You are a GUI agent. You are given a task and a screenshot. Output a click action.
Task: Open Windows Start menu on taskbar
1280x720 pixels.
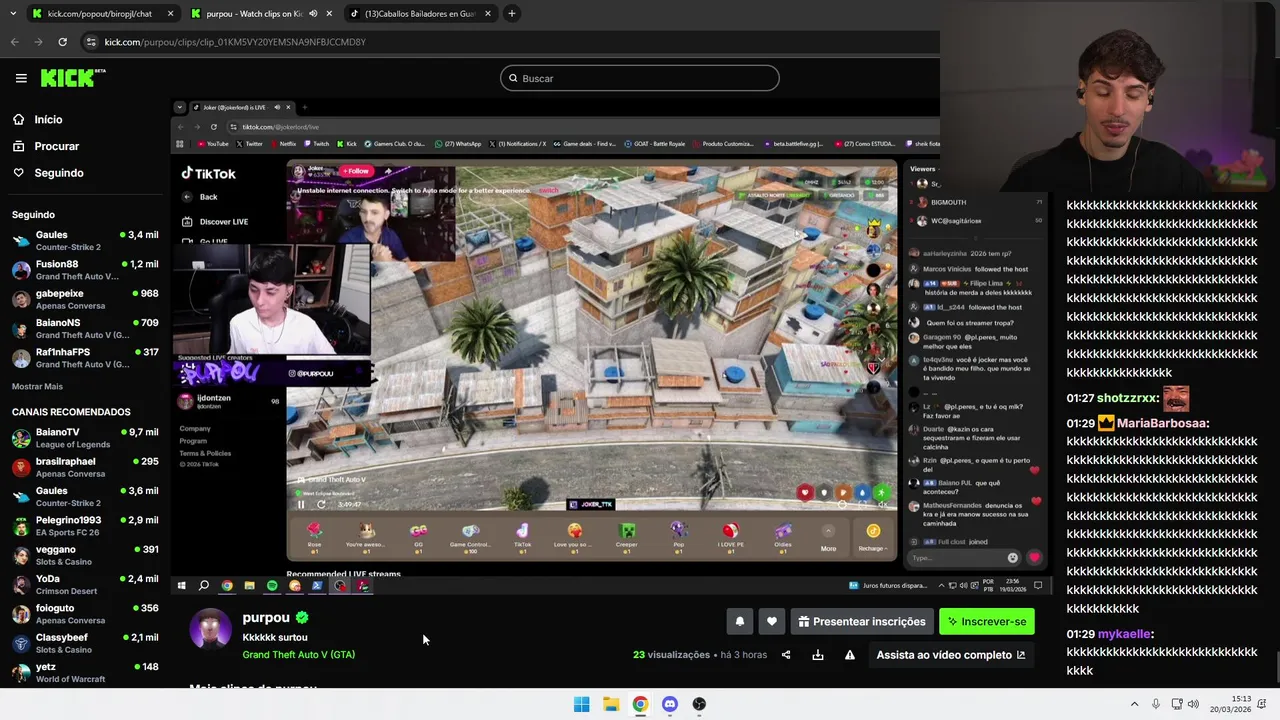pyautogui.click(x=581, y=704)
